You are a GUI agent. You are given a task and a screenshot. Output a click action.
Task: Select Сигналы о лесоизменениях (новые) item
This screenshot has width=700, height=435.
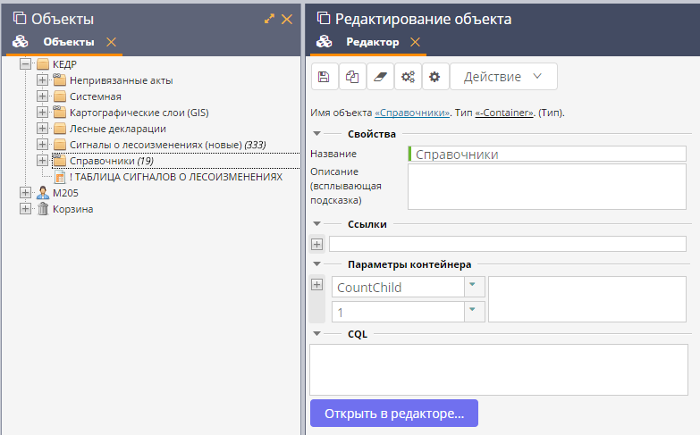click(x=168, y=145)
